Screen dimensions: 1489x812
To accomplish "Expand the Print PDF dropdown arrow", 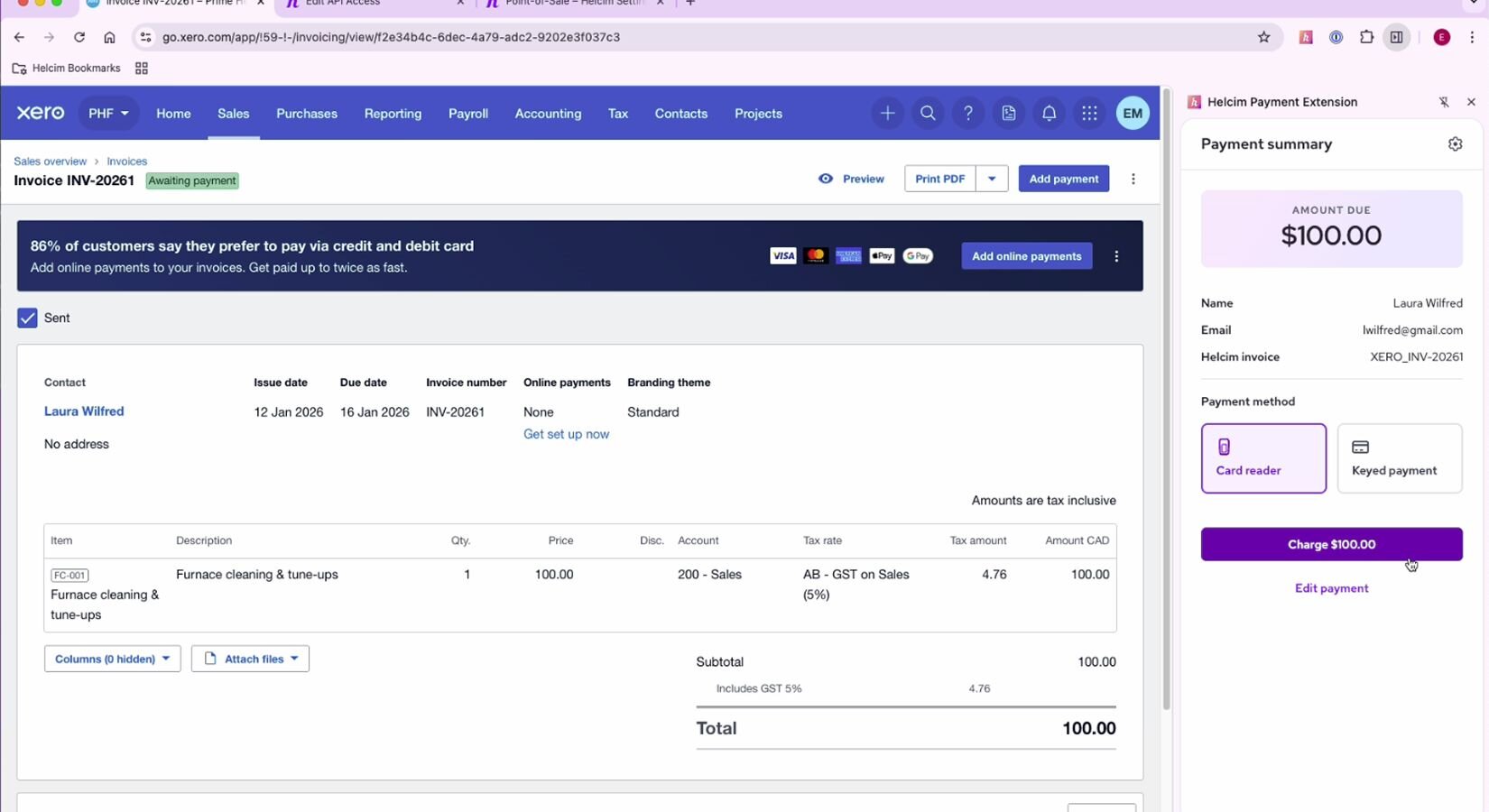I will click(x=992, y=179).
